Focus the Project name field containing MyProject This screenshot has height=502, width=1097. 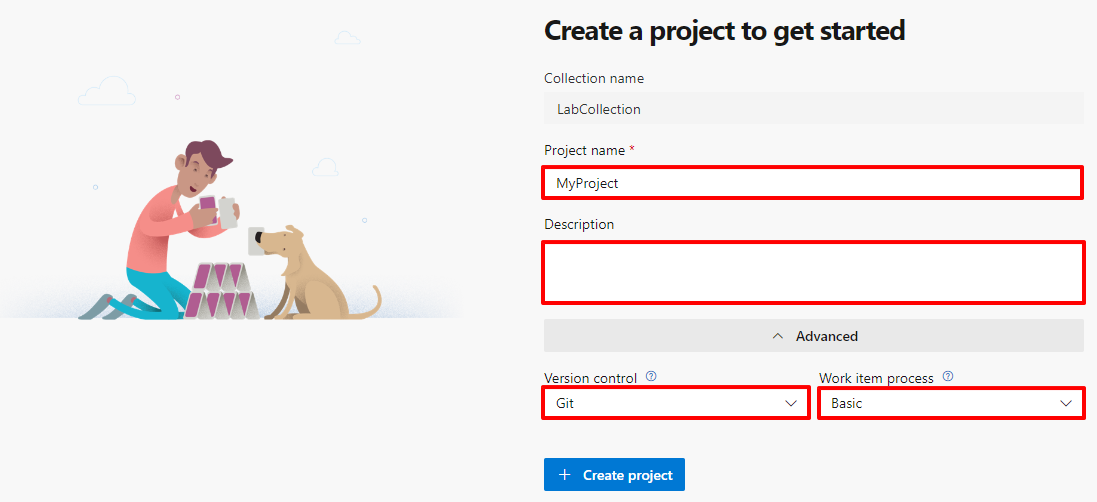812,183
